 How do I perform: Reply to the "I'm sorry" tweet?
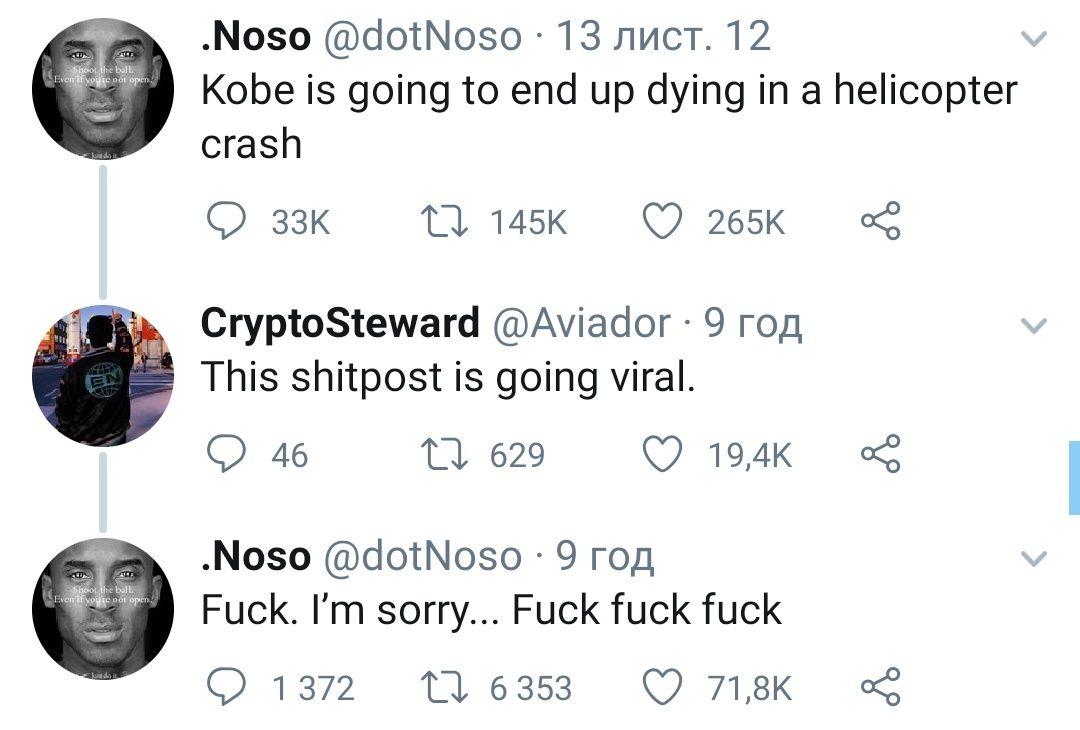(226, 687)
